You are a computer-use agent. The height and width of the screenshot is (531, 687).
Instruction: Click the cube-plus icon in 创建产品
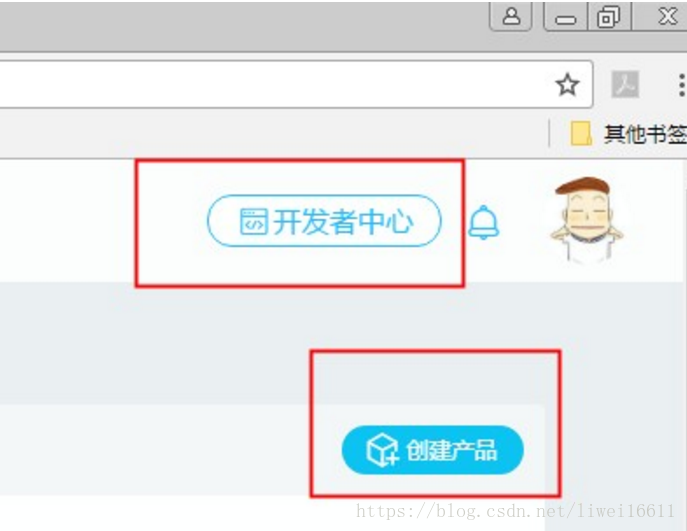(382, 450)
